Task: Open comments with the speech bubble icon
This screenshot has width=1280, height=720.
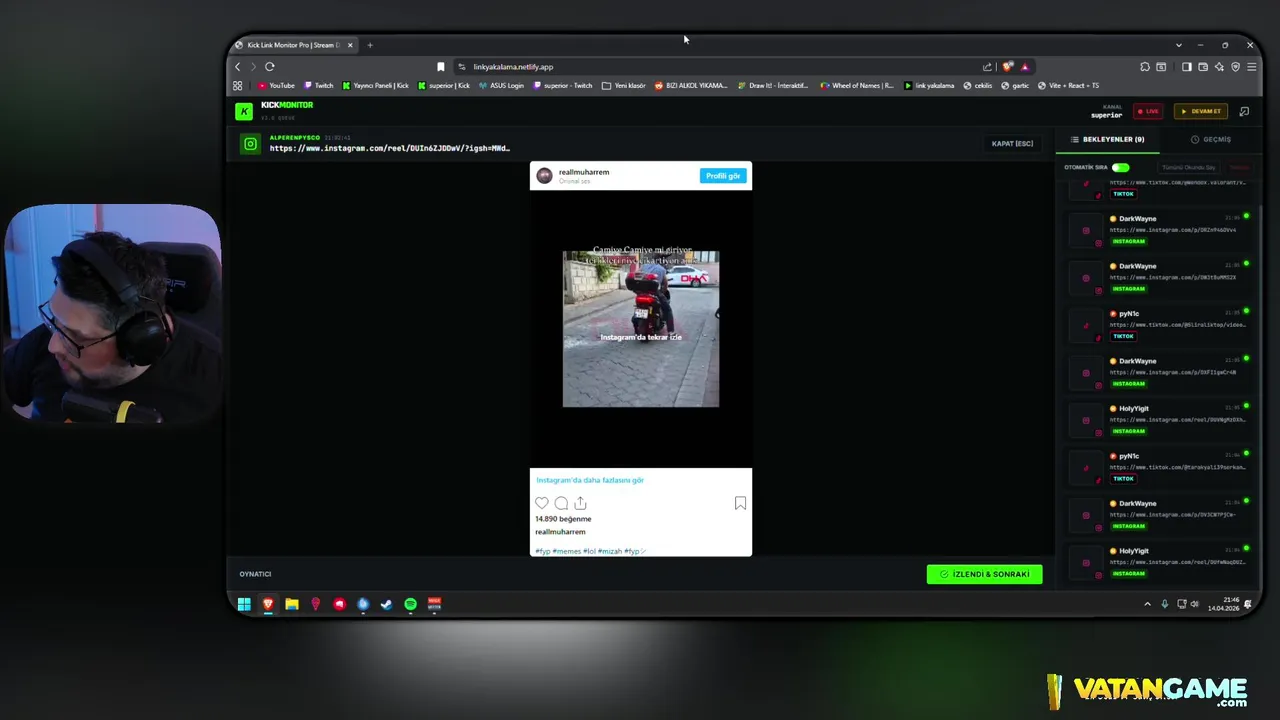Action: [x=561, y=503]
